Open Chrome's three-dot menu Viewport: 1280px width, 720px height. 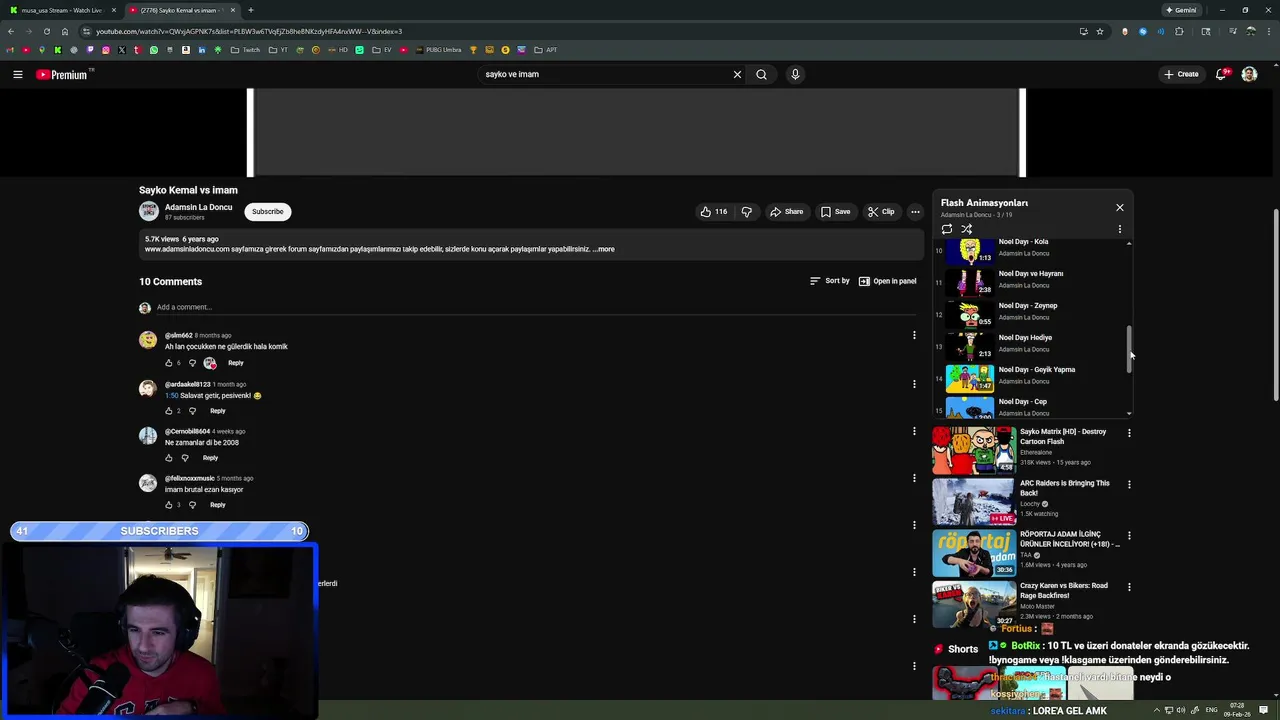coord(1268,31)
